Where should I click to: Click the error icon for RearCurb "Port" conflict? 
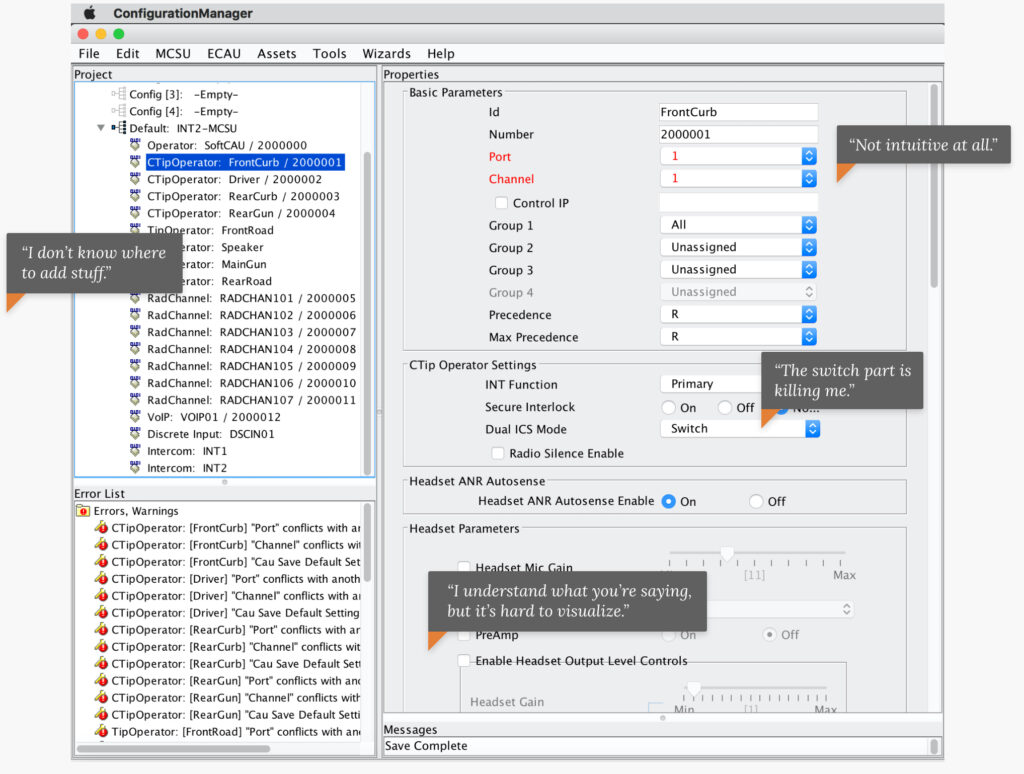click(x=101, y=630)
